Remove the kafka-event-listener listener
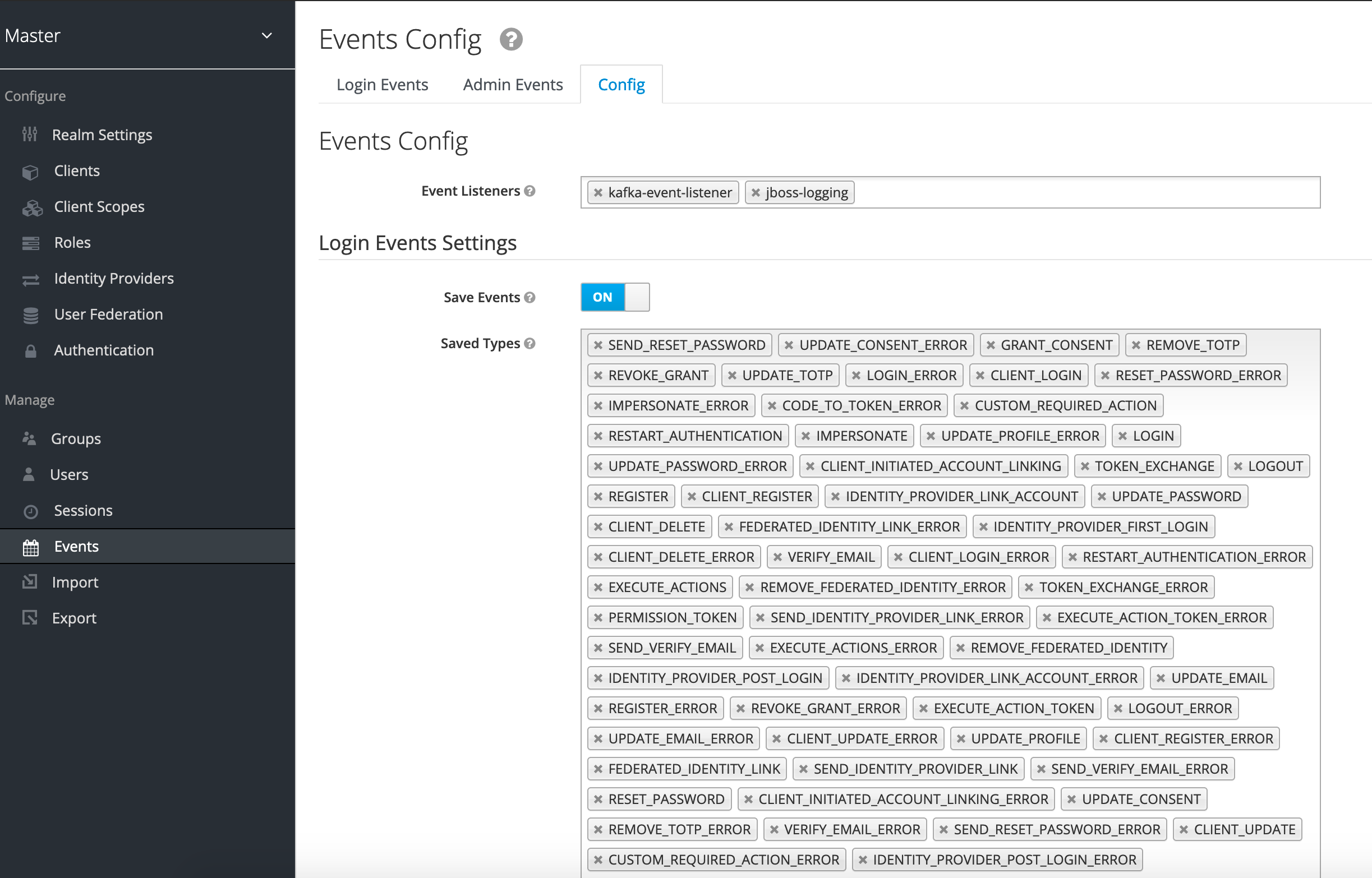Screen dimensions: 1372x878 [x=598, y=192]
